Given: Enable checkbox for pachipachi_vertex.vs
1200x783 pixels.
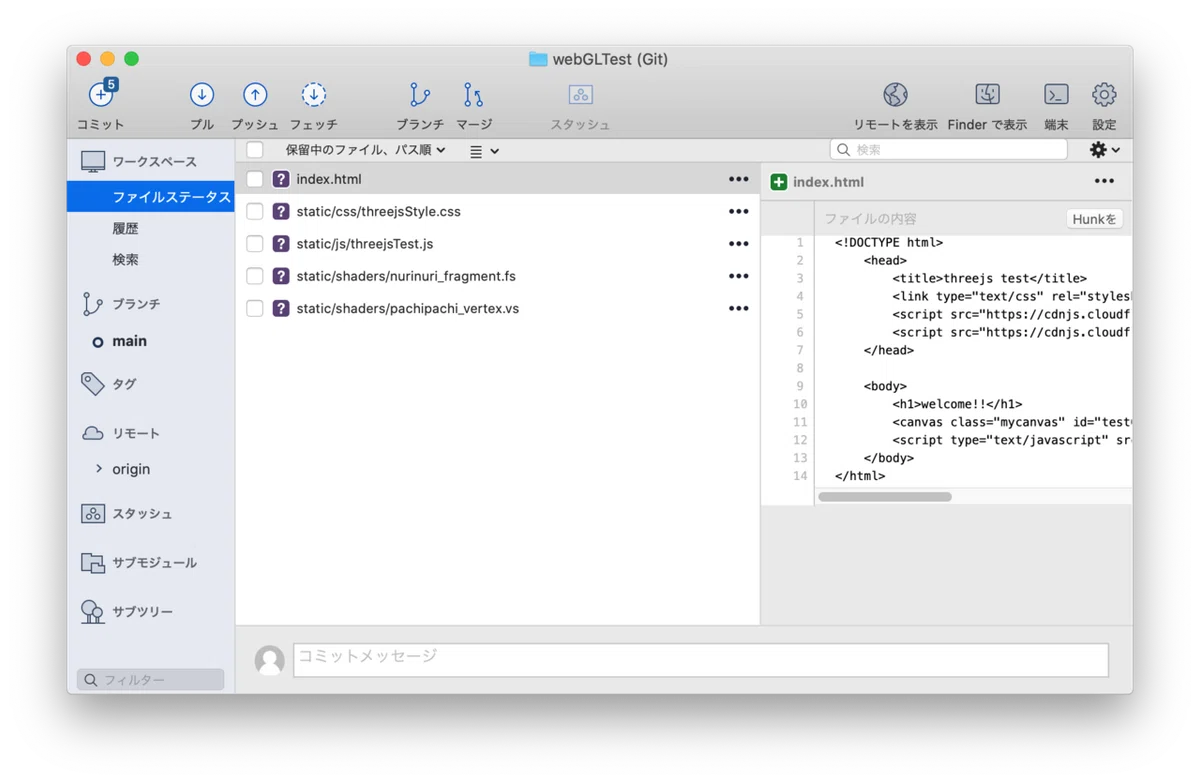Looking at the screenshot, I should (x=255, y=309).
